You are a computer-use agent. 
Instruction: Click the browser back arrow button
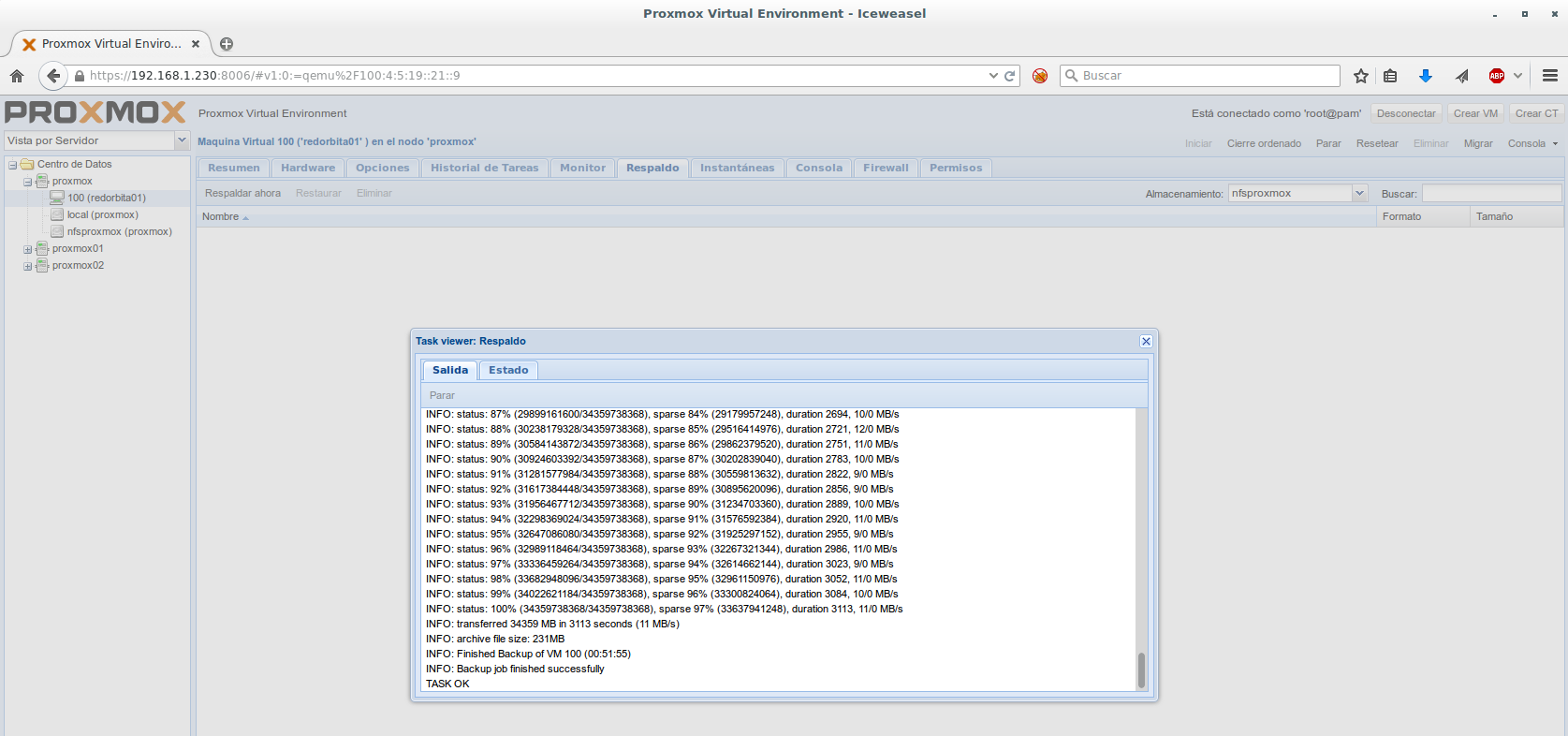pos(53,76)
